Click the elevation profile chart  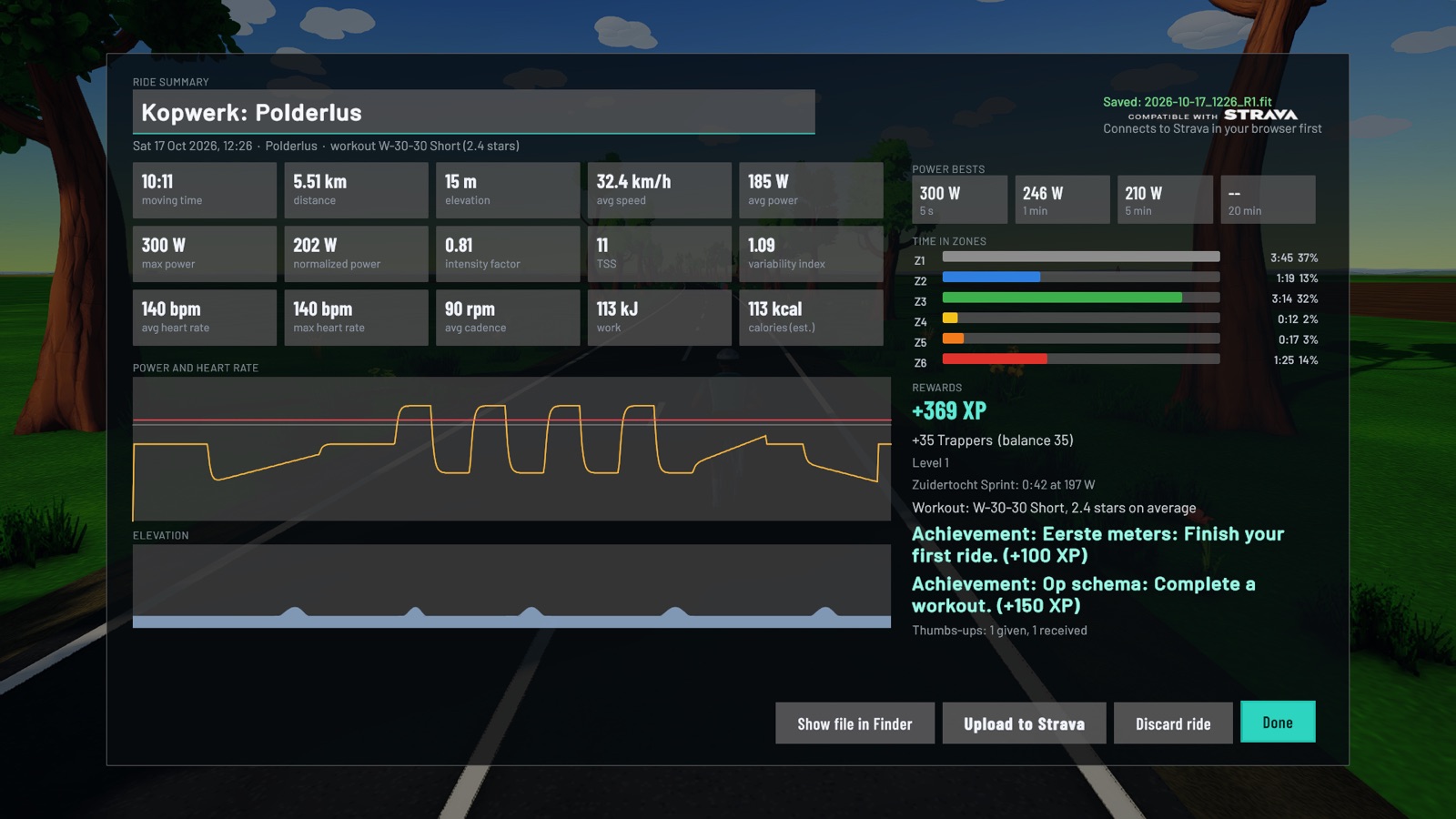click(x=511, y=586)
